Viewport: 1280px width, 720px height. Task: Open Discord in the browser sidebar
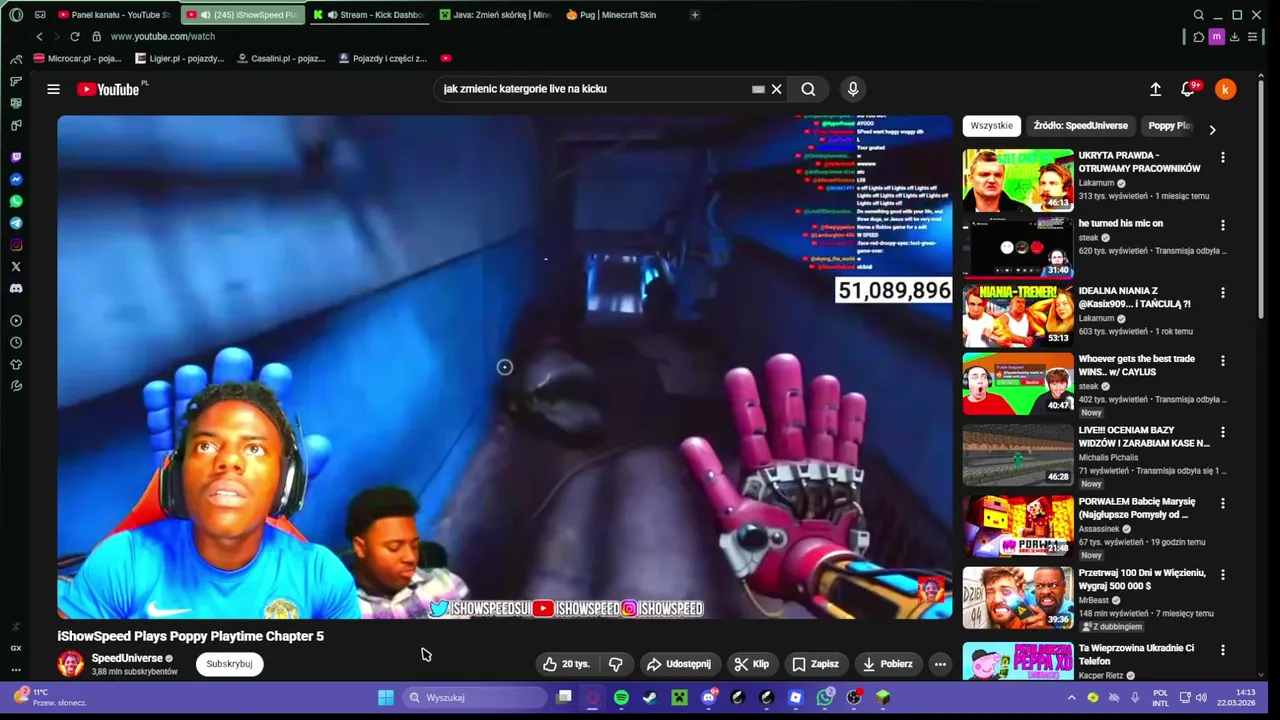point(16,289)
